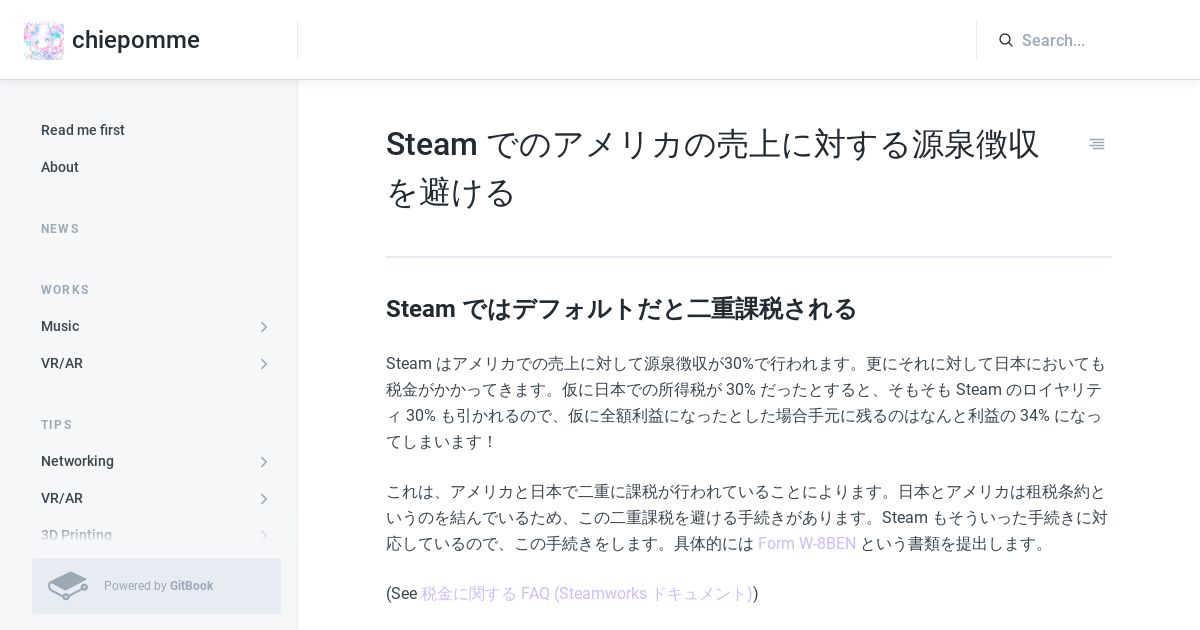Expand the Music section chevron

(x=264, y=327)
